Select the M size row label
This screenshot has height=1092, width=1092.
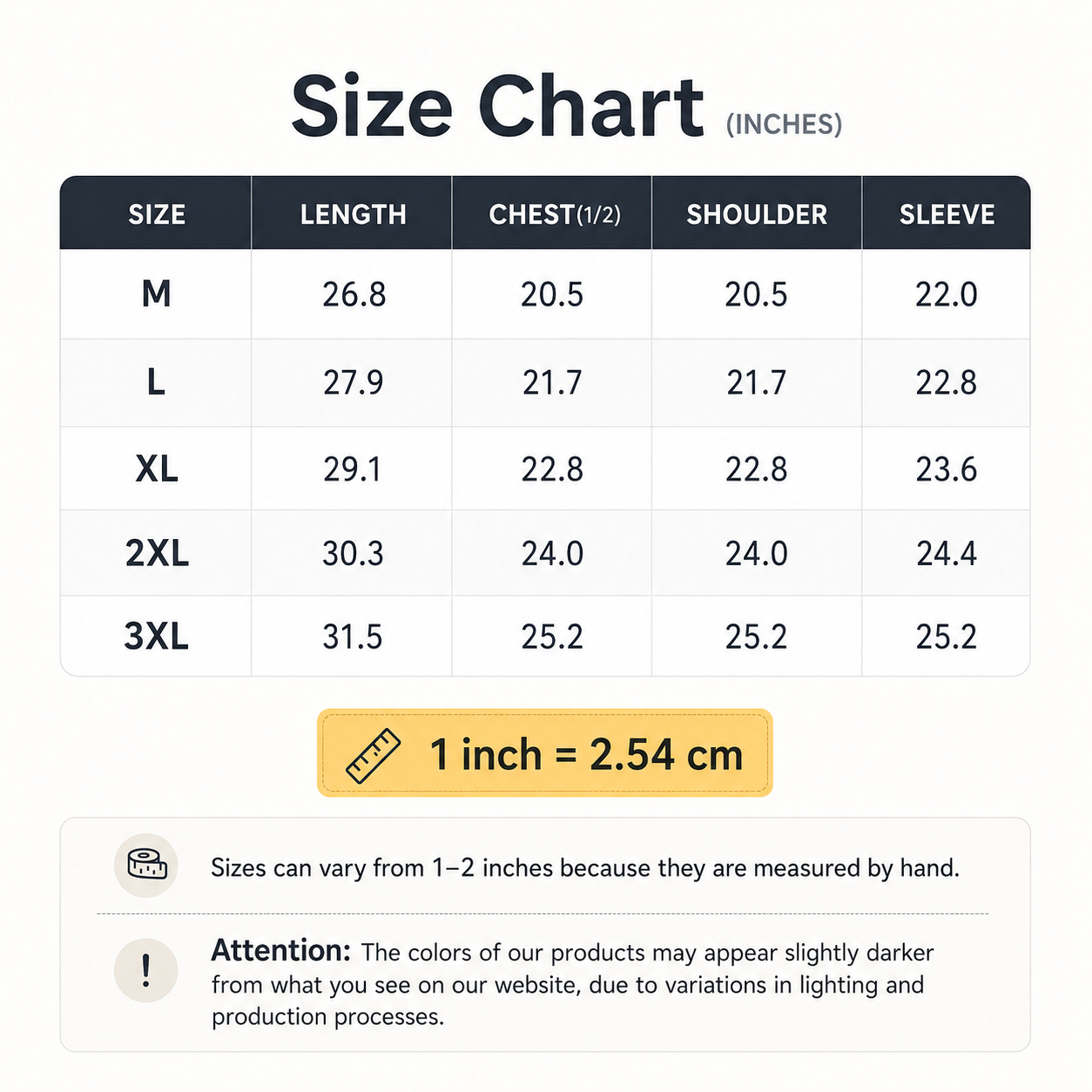click(x=157, y=294)
